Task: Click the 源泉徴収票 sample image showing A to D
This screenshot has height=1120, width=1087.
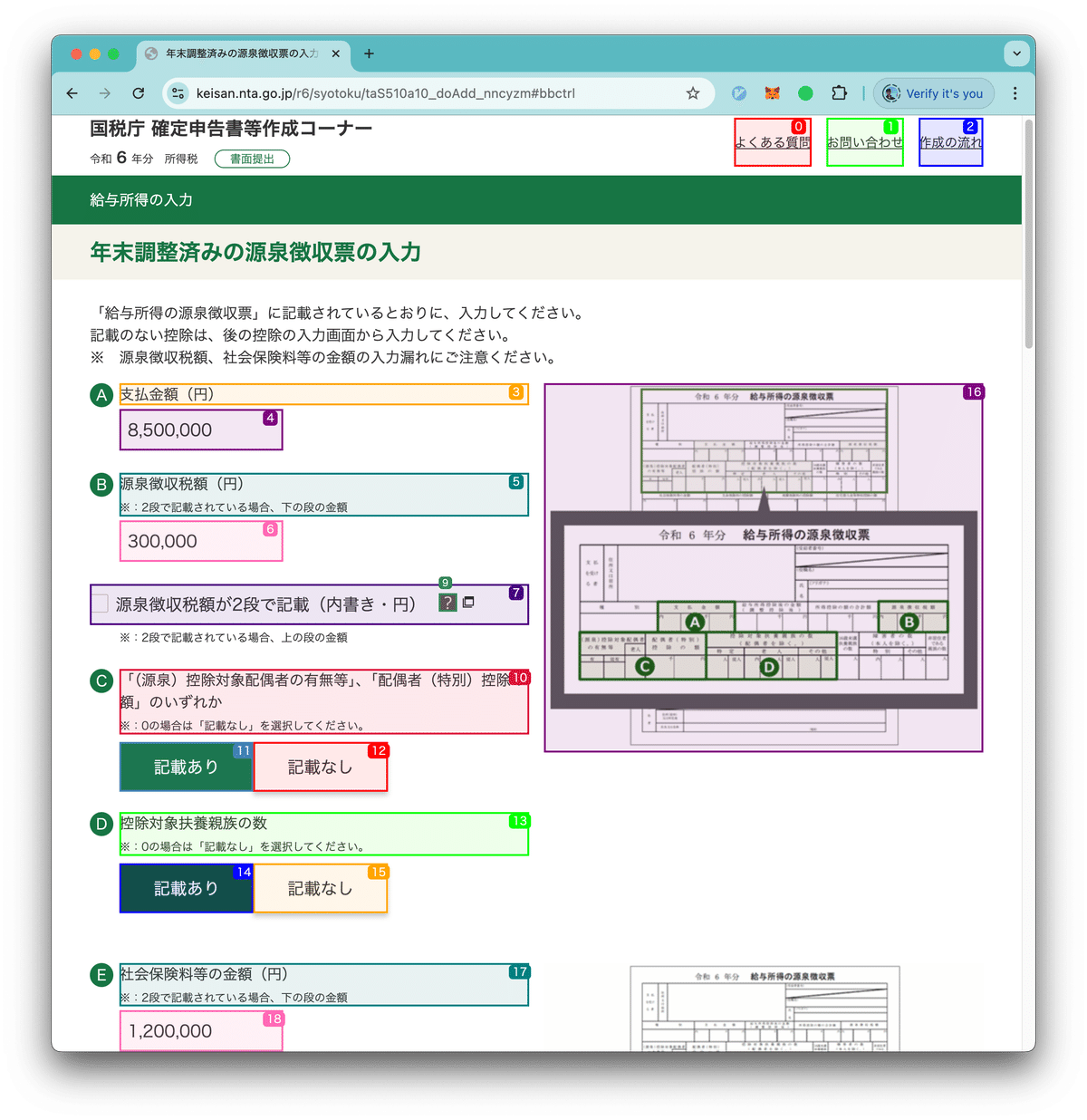Action: (764, 568)
